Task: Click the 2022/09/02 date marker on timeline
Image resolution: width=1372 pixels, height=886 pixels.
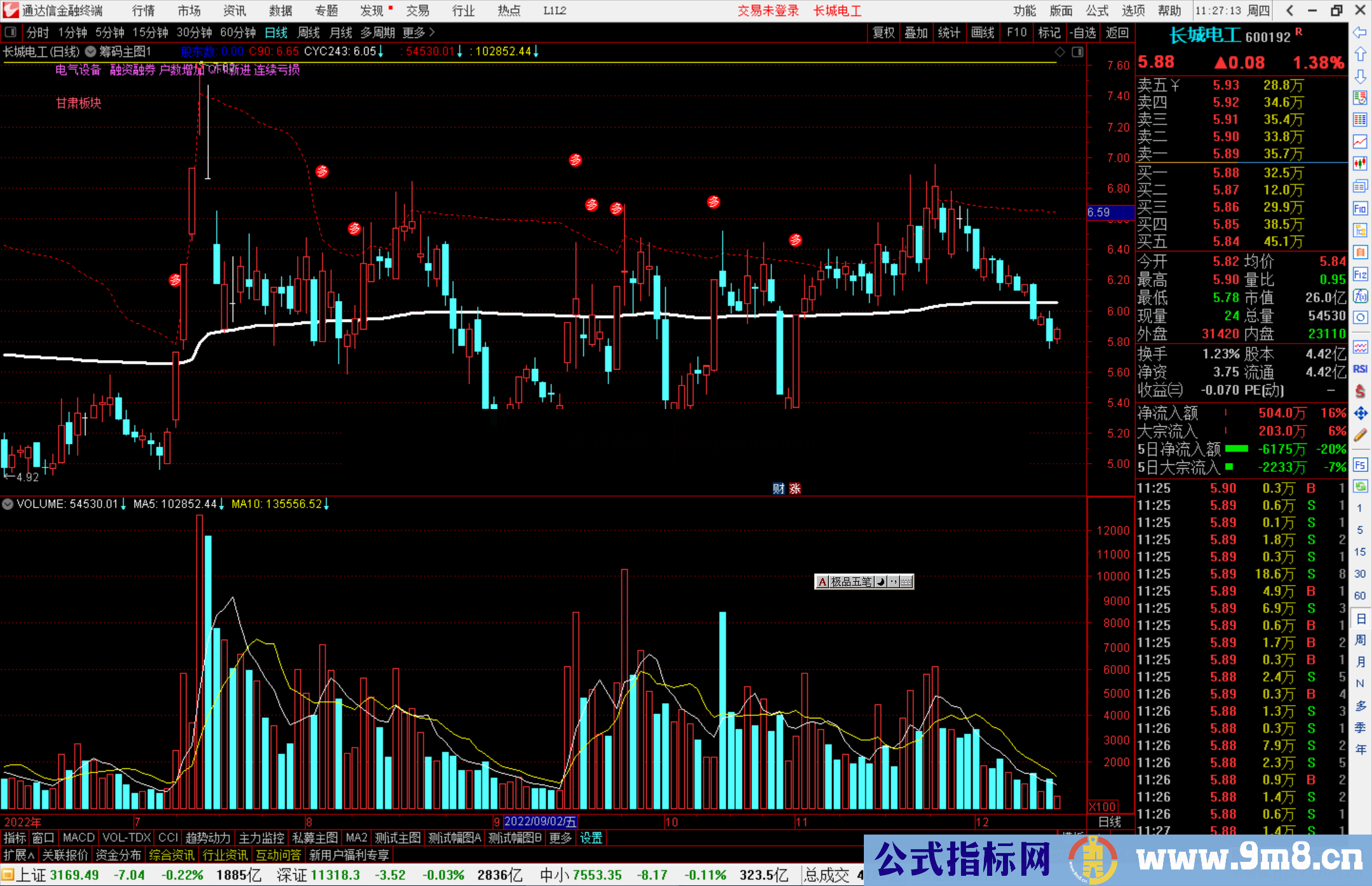Action: tap(540, 822)
